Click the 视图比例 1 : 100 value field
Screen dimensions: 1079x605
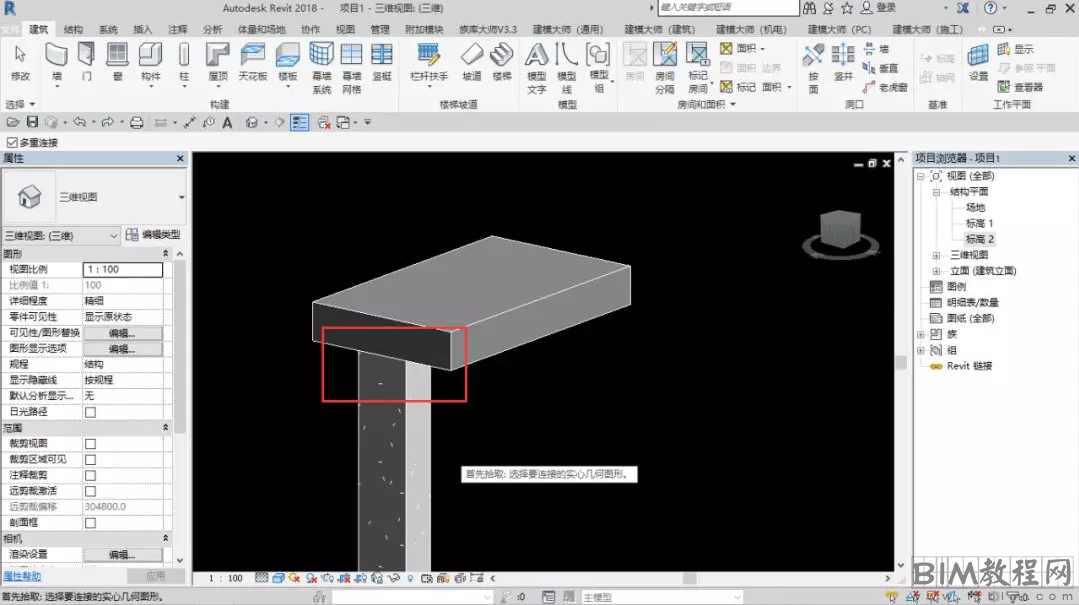[122, 269]
